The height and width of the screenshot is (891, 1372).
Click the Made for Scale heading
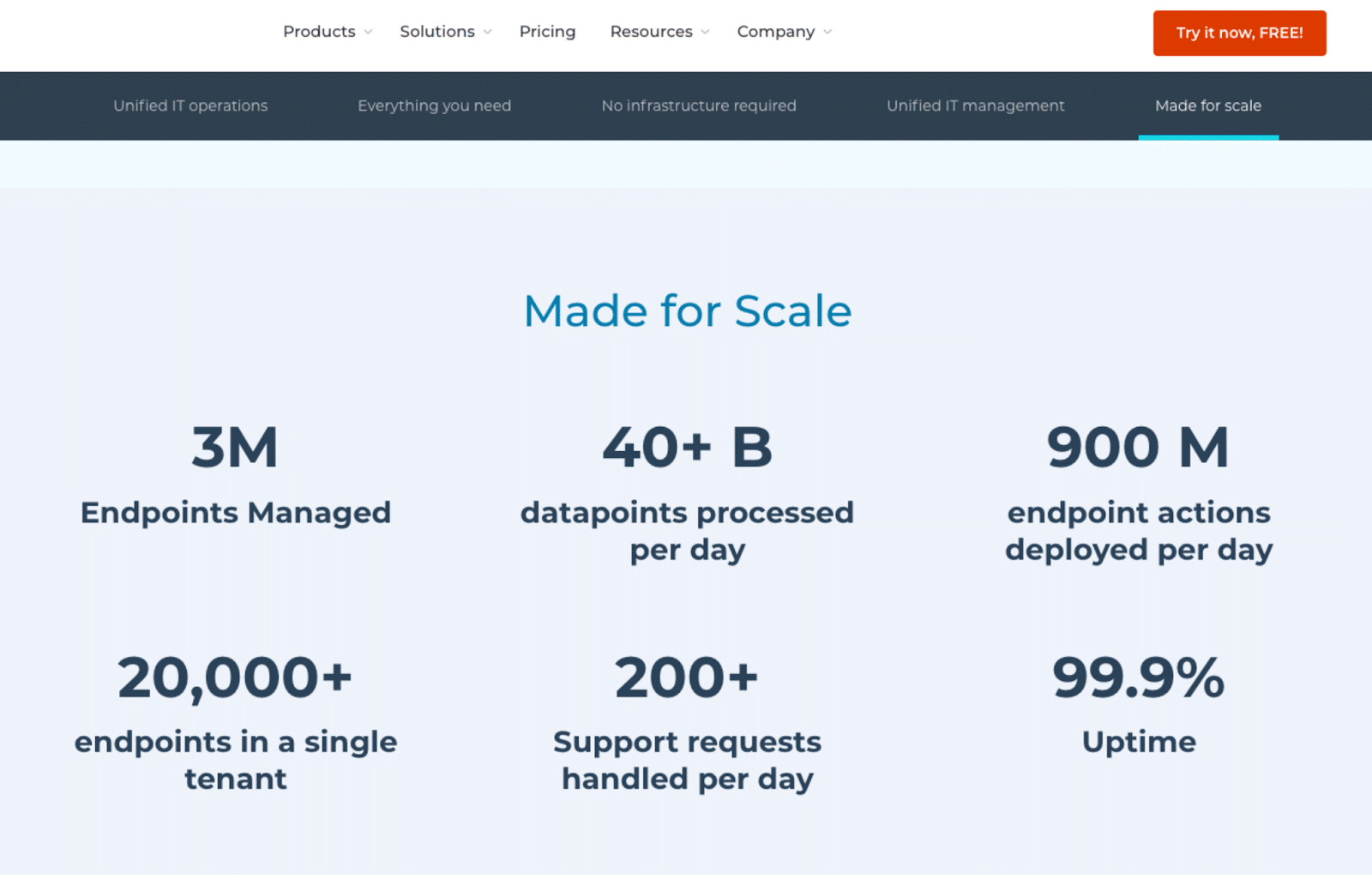(x=687, y=310)
